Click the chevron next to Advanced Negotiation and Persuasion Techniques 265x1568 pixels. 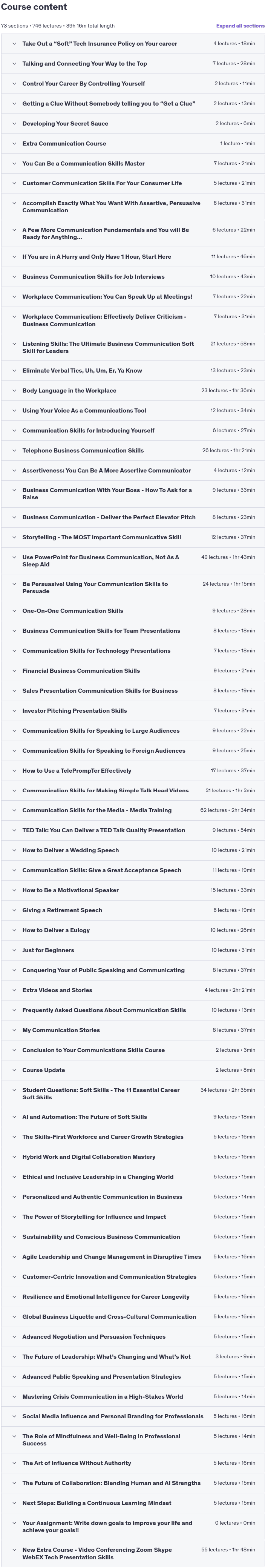click(x=14, y=1337)
